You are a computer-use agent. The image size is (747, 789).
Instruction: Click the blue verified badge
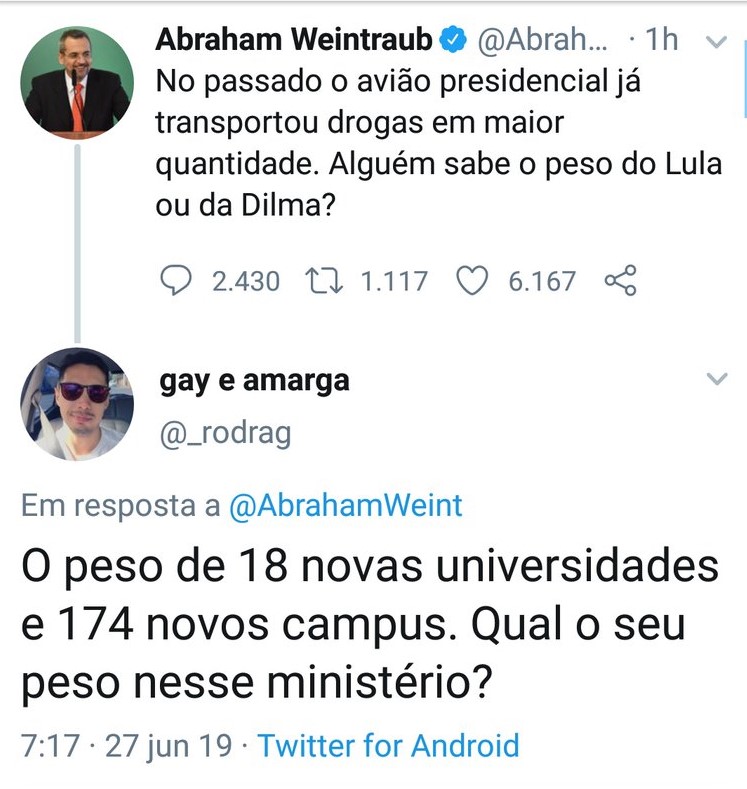[453, 40]
